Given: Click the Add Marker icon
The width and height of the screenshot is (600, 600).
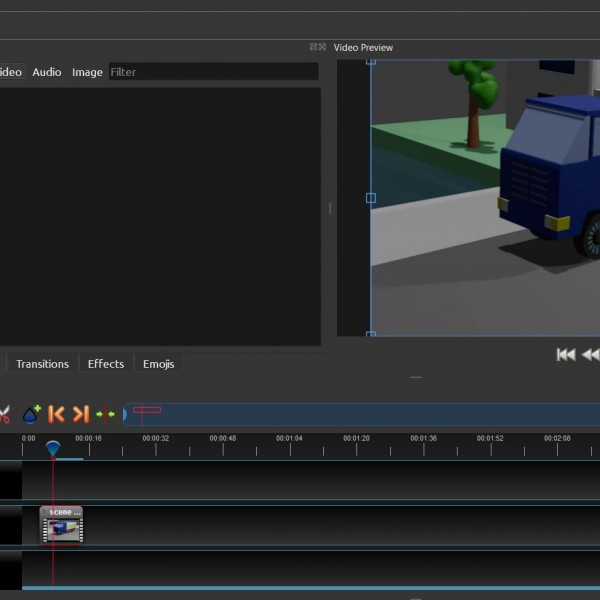Looking at the screenshot, I should (x=31, y=414).
